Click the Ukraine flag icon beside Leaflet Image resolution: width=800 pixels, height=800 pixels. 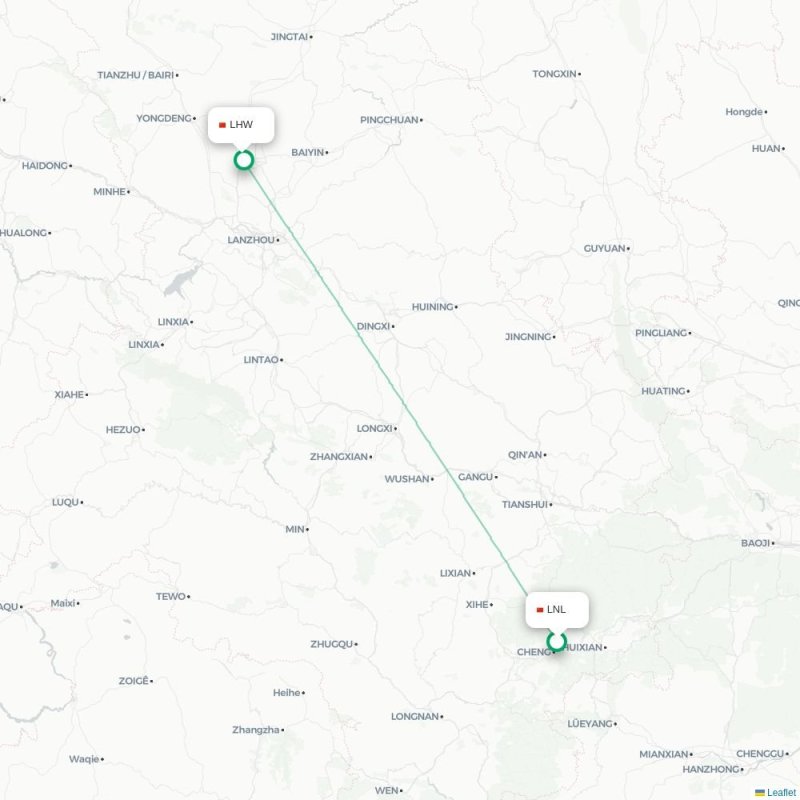760,792
